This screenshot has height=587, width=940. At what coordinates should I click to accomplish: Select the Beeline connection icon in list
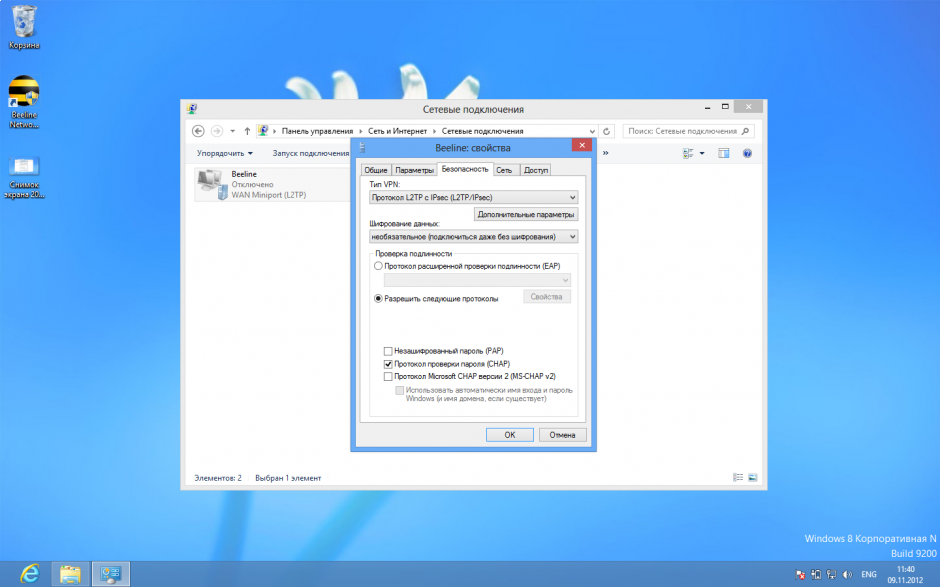(x=213, y=184)
